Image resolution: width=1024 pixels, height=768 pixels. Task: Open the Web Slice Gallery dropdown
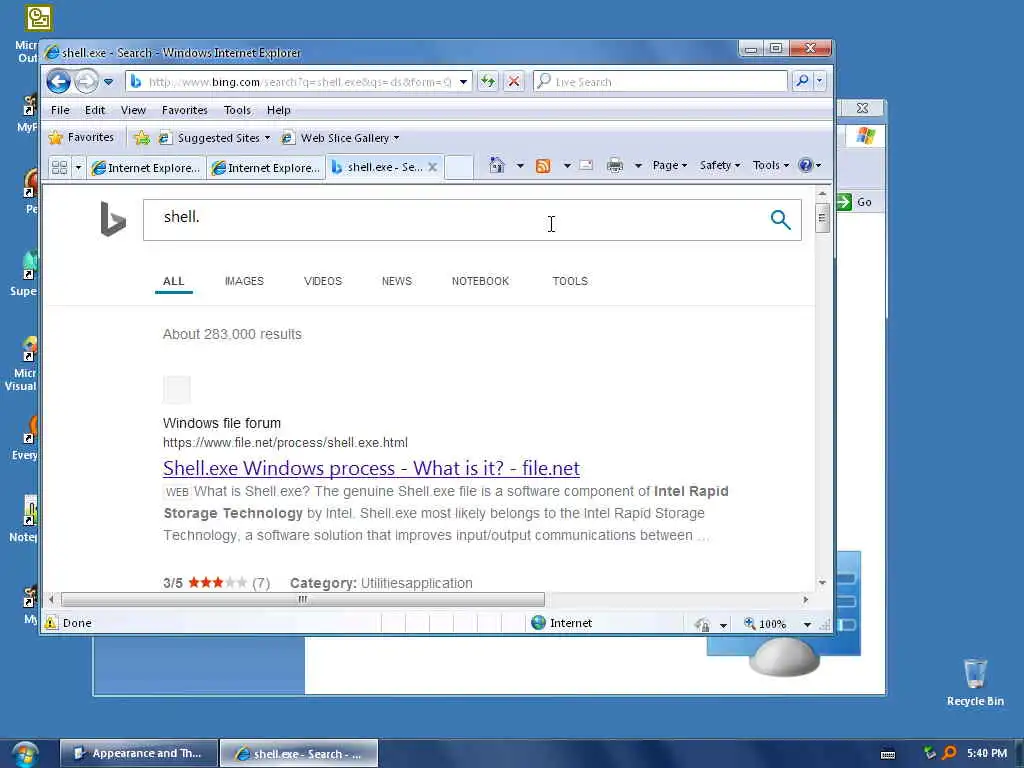[340, 138]
